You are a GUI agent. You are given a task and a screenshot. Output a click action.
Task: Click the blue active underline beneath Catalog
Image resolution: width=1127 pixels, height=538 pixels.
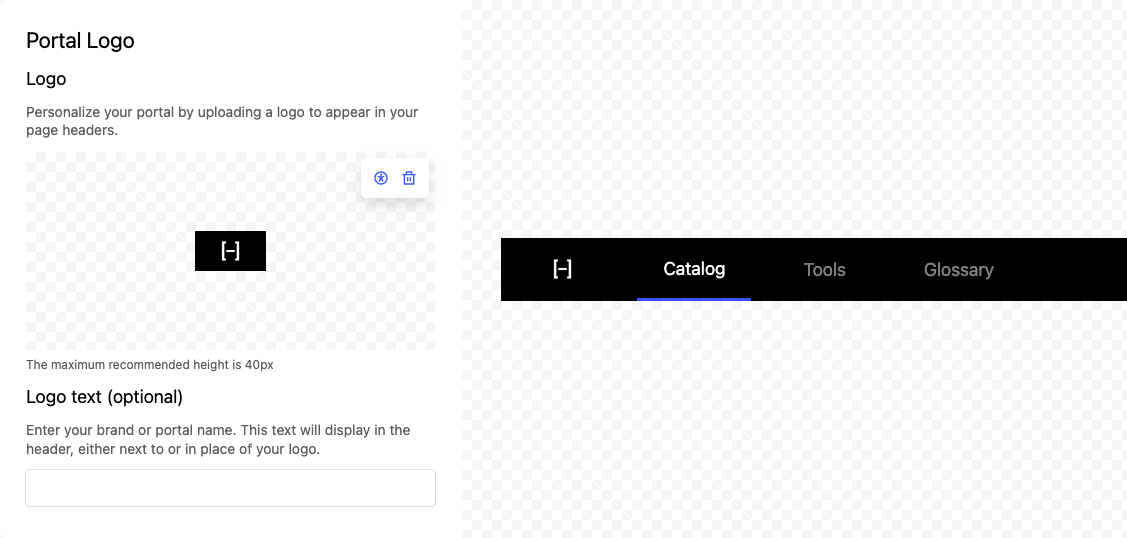[694, 298]
